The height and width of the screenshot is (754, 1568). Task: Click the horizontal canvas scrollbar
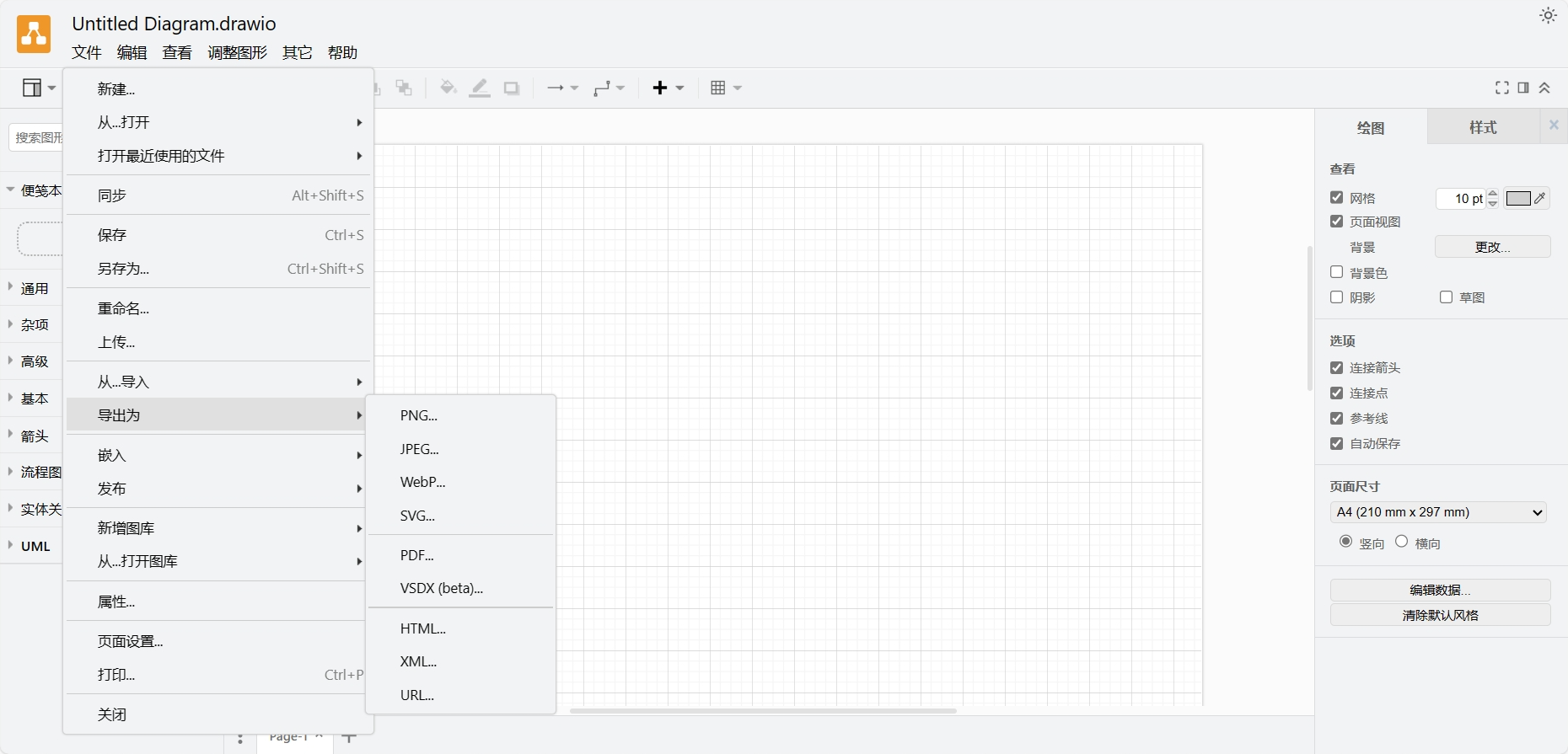pos(763,711)
